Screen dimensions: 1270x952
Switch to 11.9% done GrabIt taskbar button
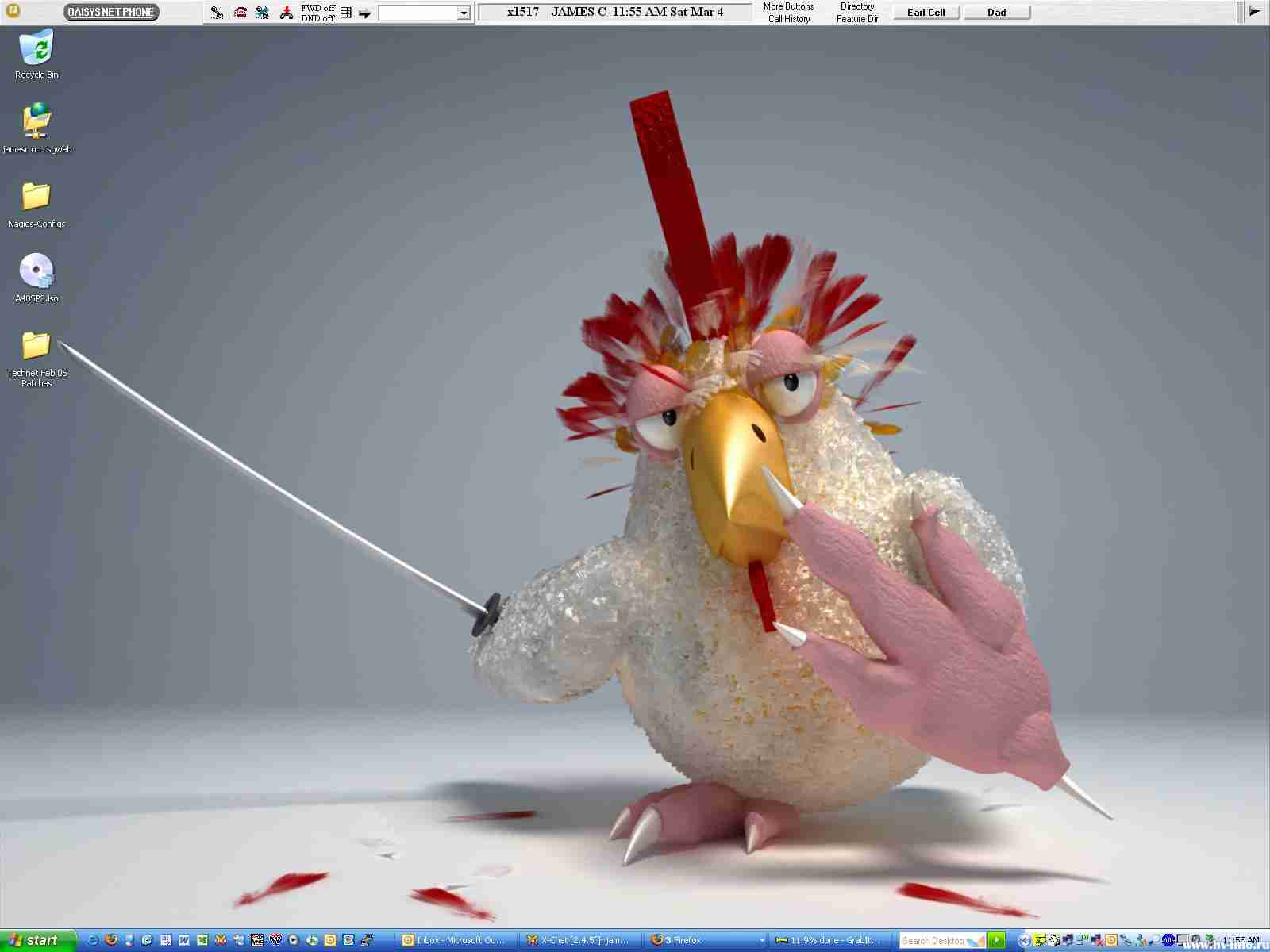[x=831, y=940]
